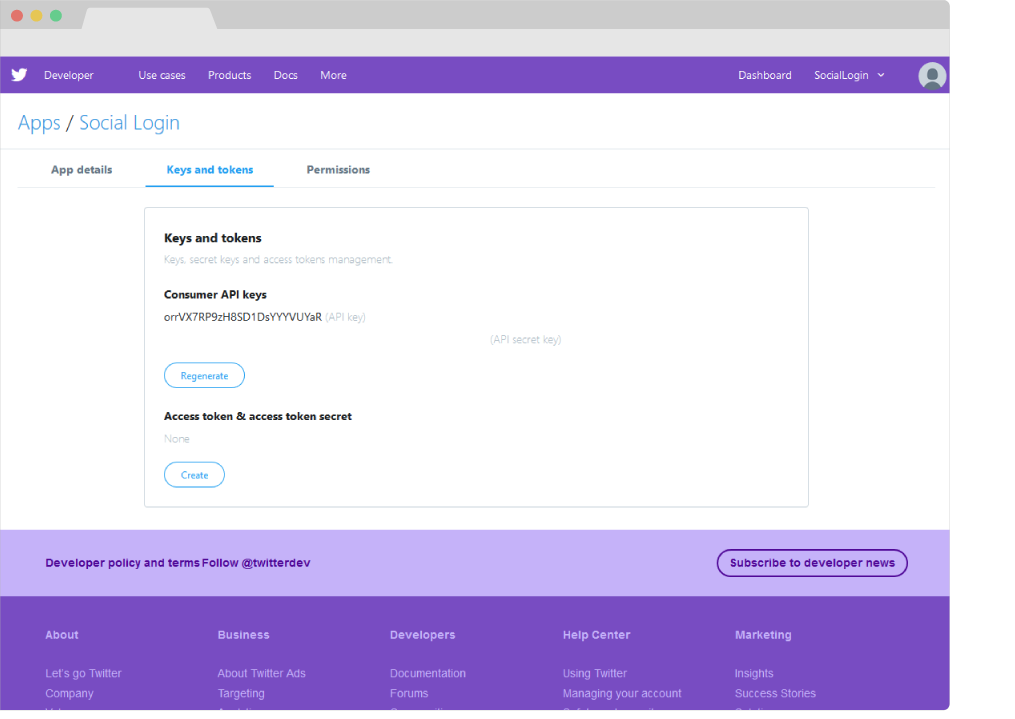
Task: Click Subscribe to developer news button
Action: tap(811, 563)
